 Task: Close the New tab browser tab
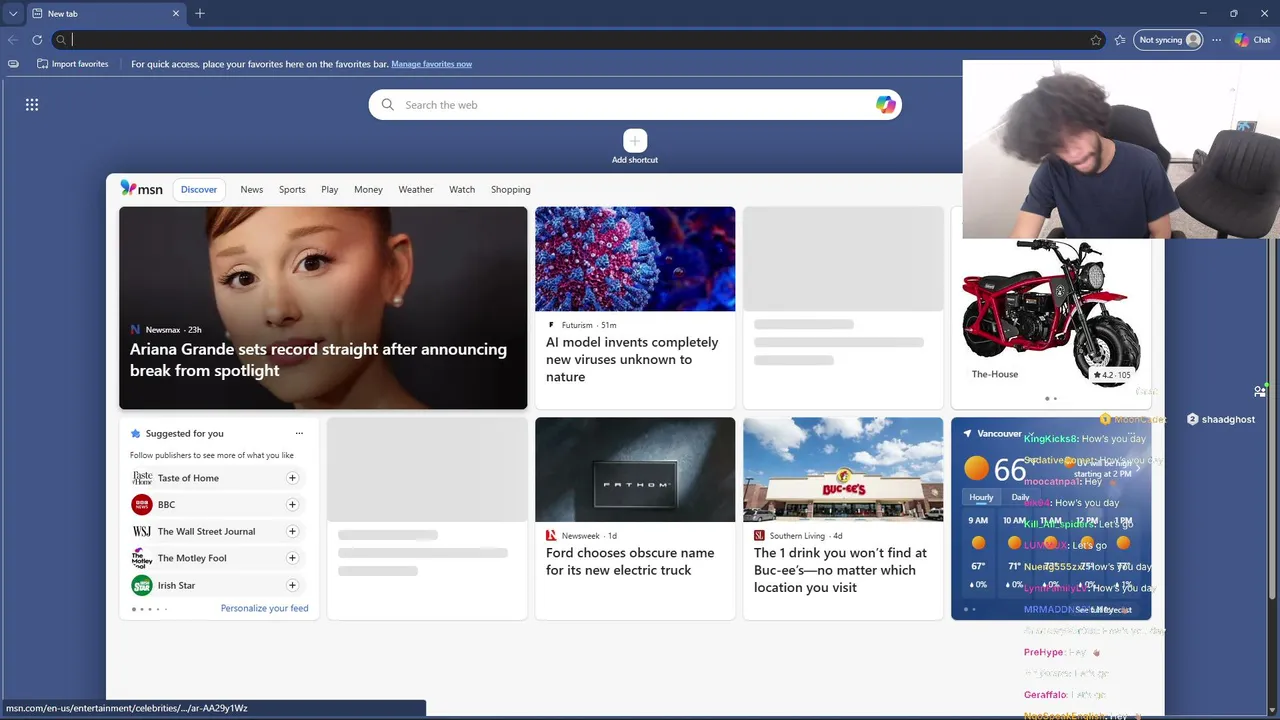coord(176,14)
